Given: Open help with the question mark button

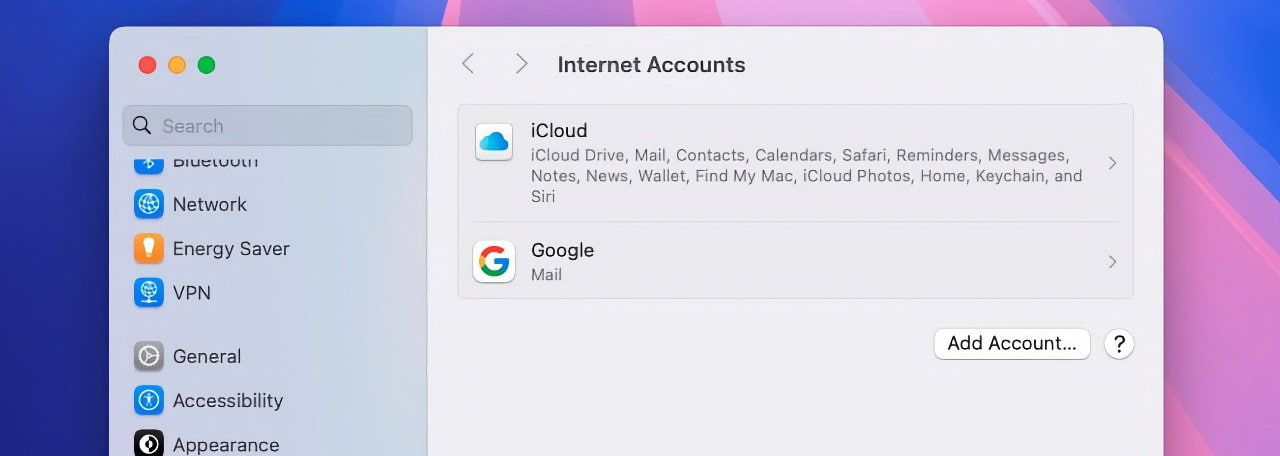Looking at the screenshot, I should [1119, 344].
